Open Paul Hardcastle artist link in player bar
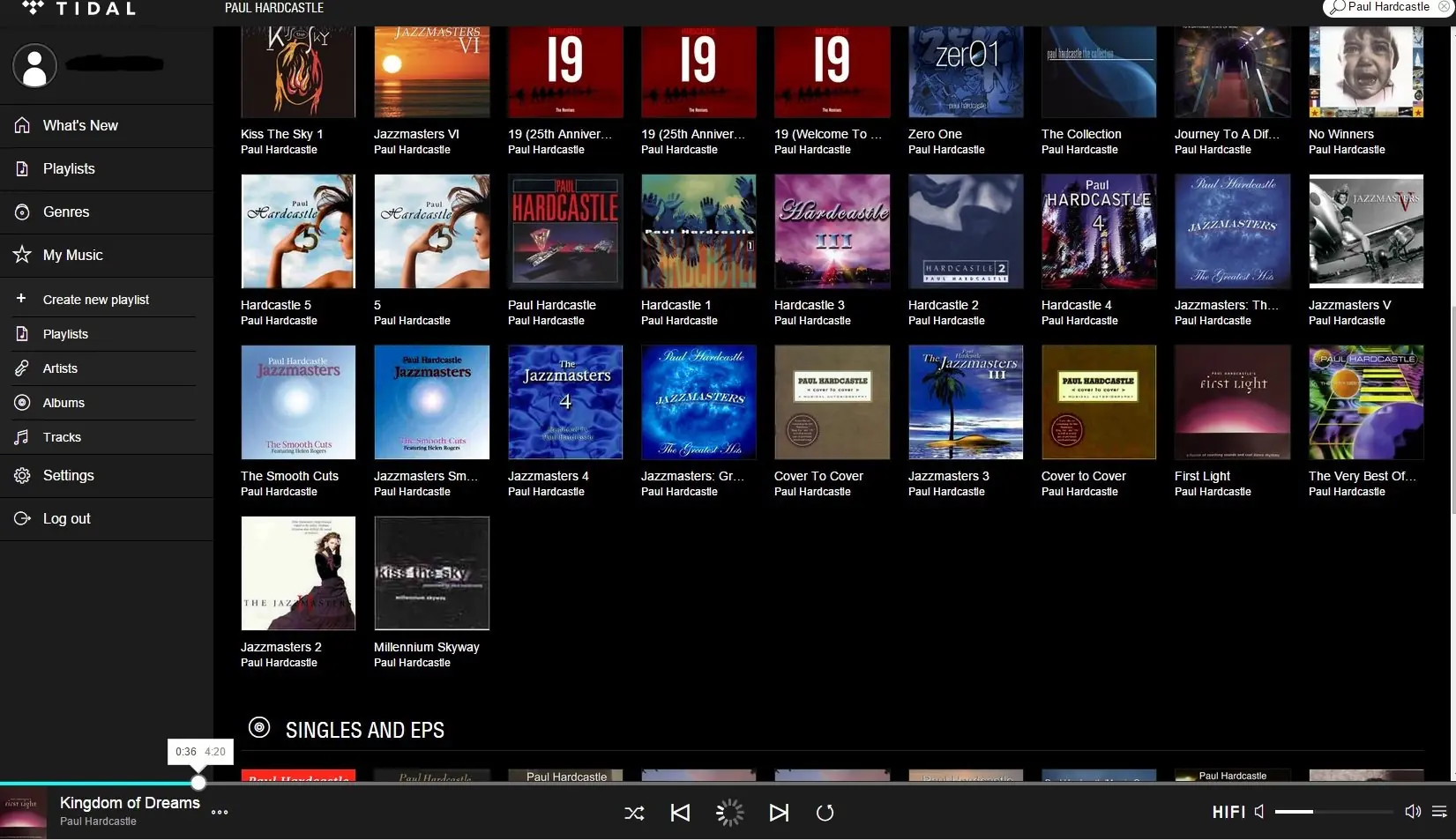 (98, 821)
